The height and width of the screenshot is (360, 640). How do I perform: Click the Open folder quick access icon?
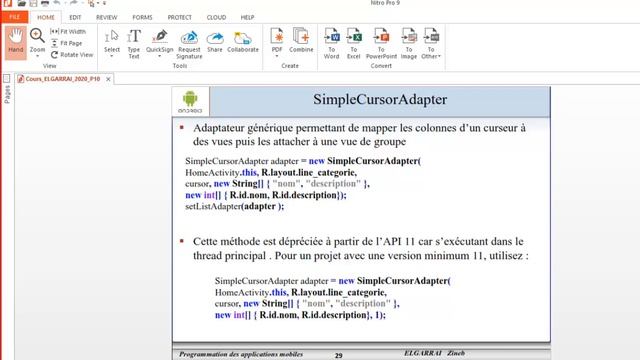click(x=22, y=3)
